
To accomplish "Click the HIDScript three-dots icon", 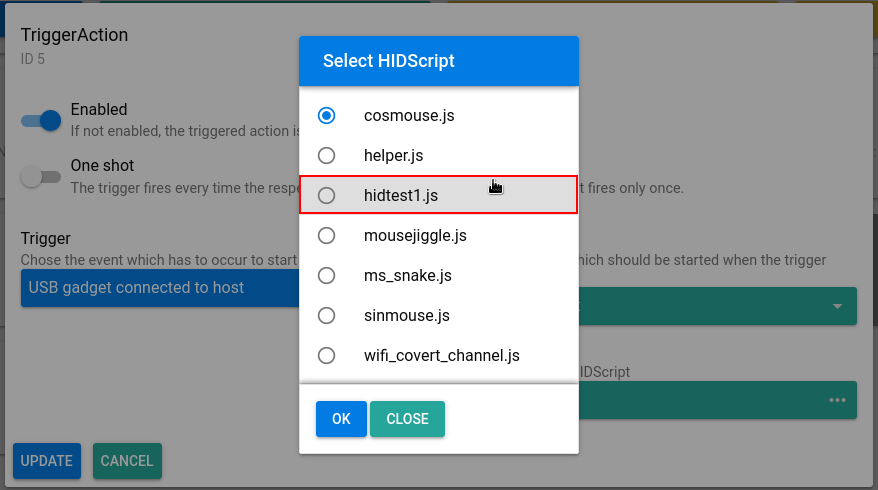I will 837,401.
